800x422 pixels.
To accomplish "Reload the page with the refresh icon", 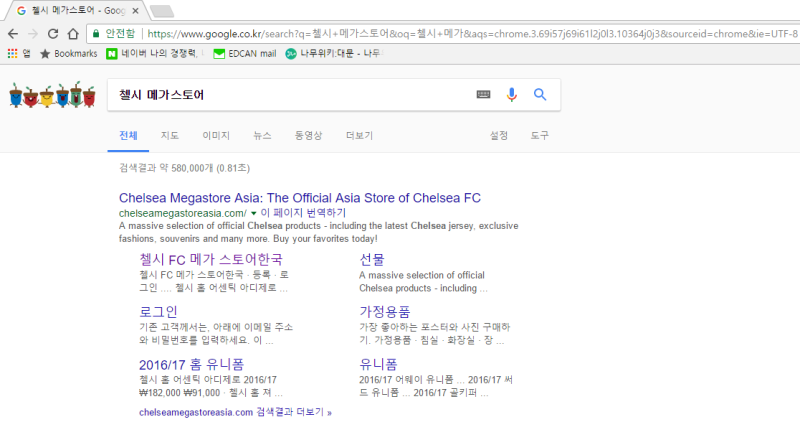I will coord(53,34).
